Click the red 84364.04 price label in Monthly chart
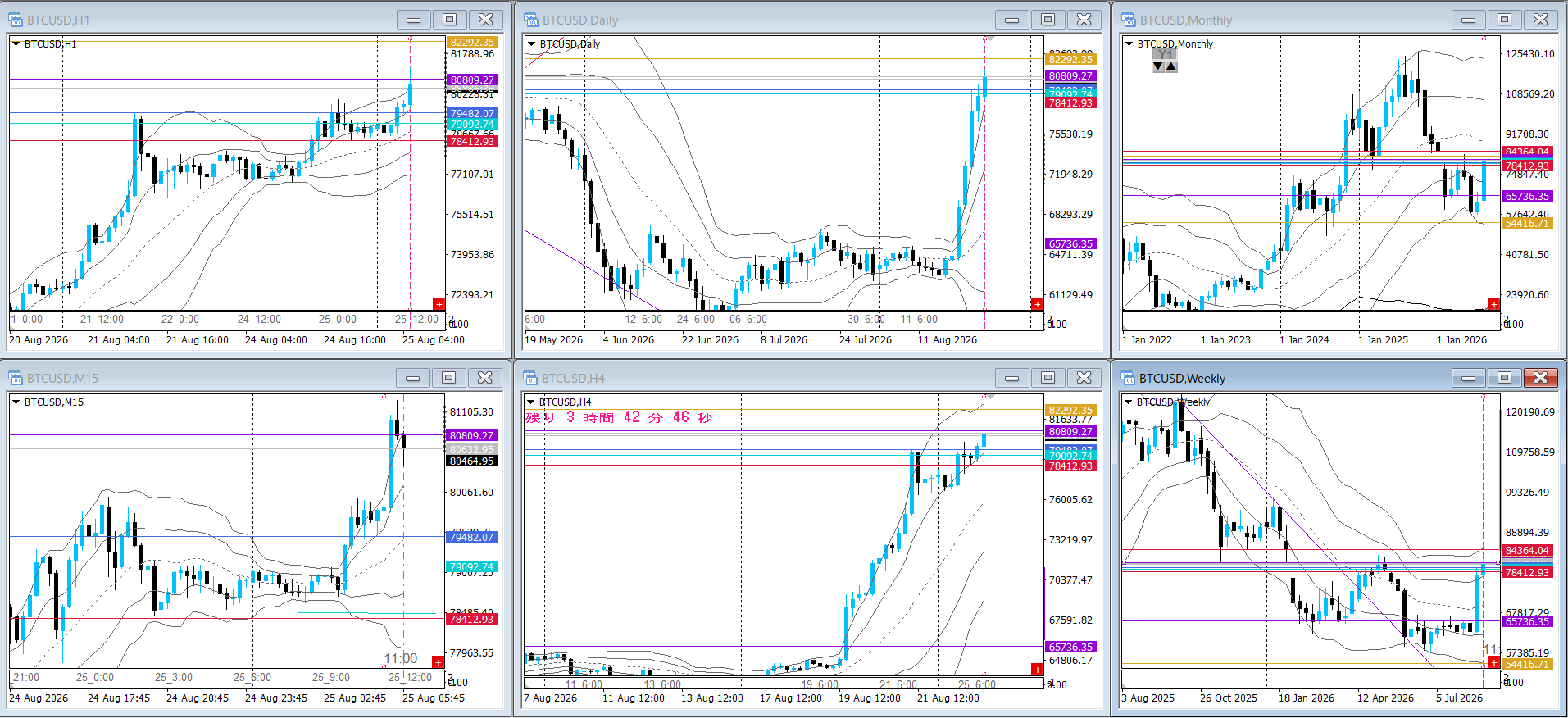 [1526, 152]
